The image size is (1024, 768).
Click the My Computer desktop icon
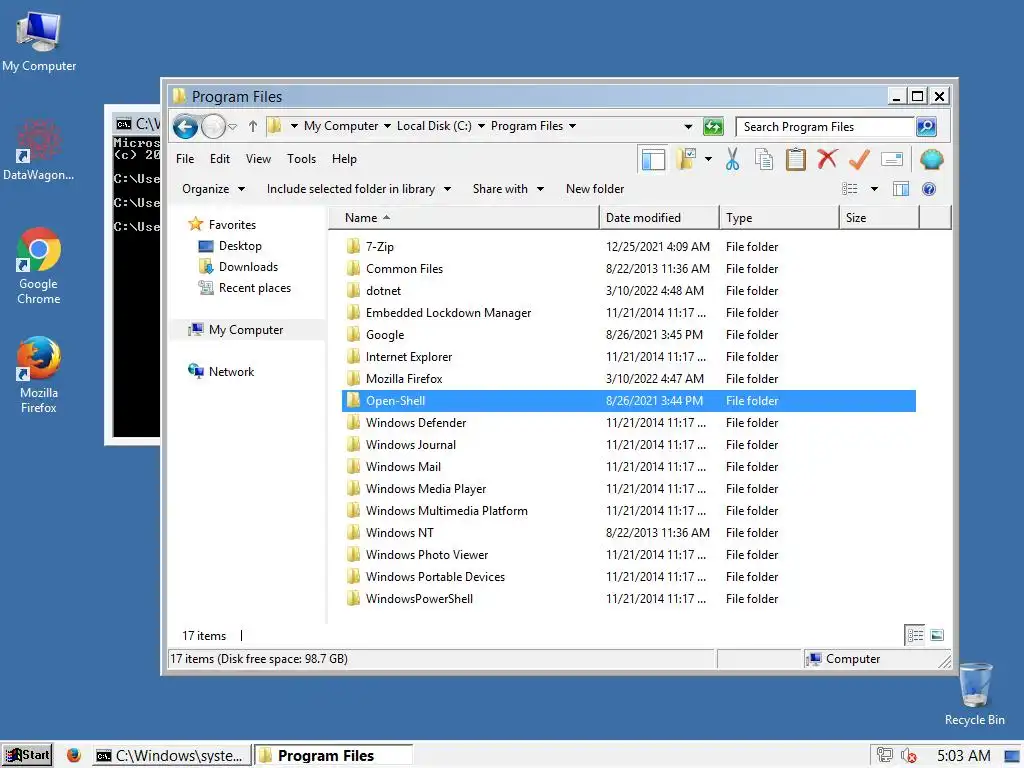pos(39,42)
